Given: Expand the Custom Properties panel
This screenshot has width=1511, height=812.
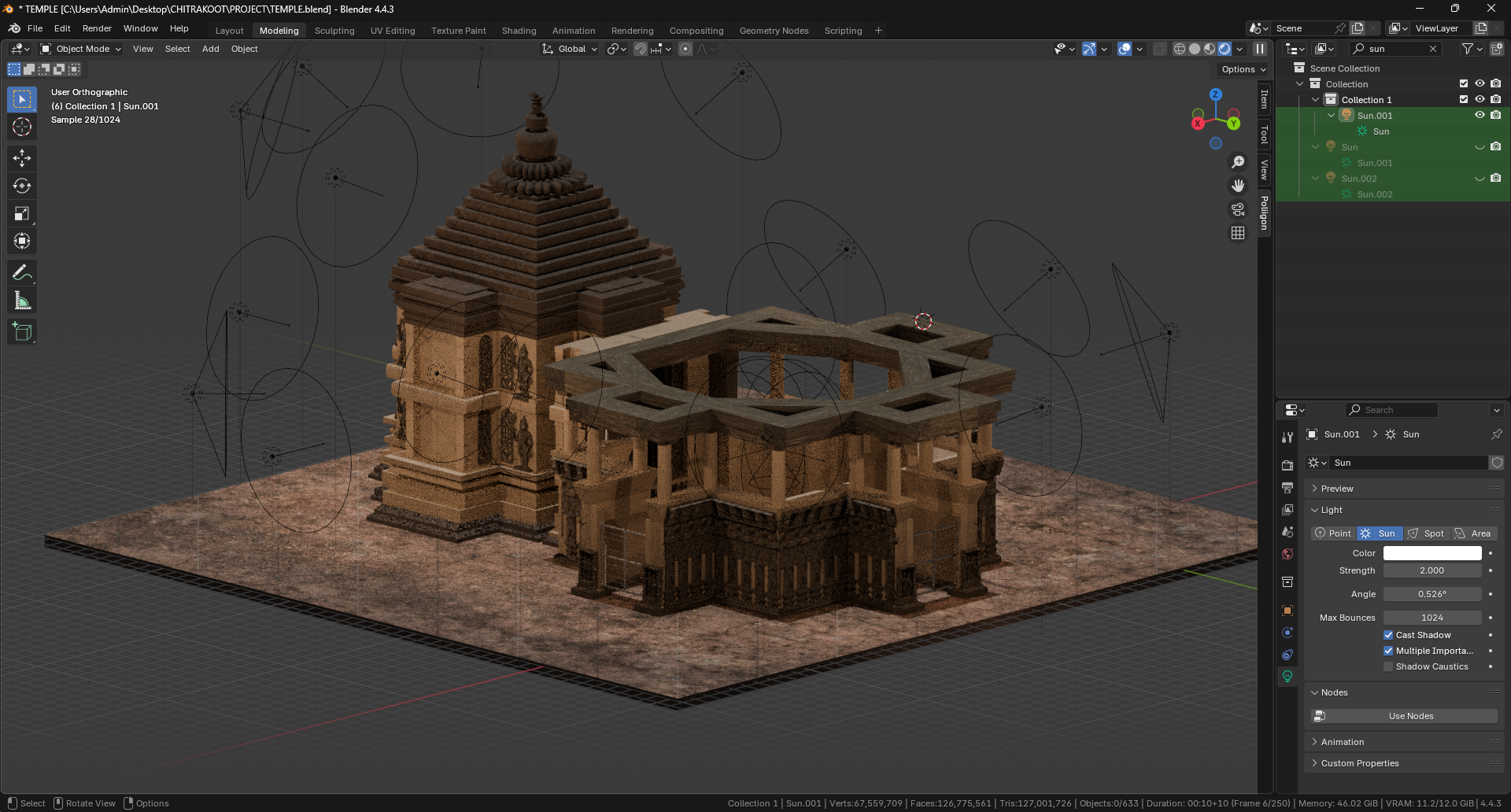Looking at the screenshot, I should (1359, 763).
